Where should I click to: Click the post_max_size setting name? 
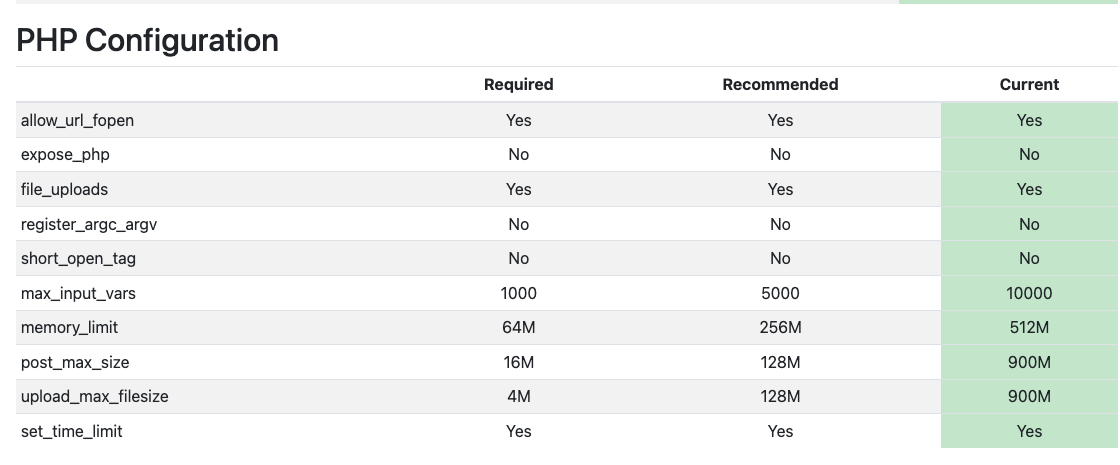[75, 362]
